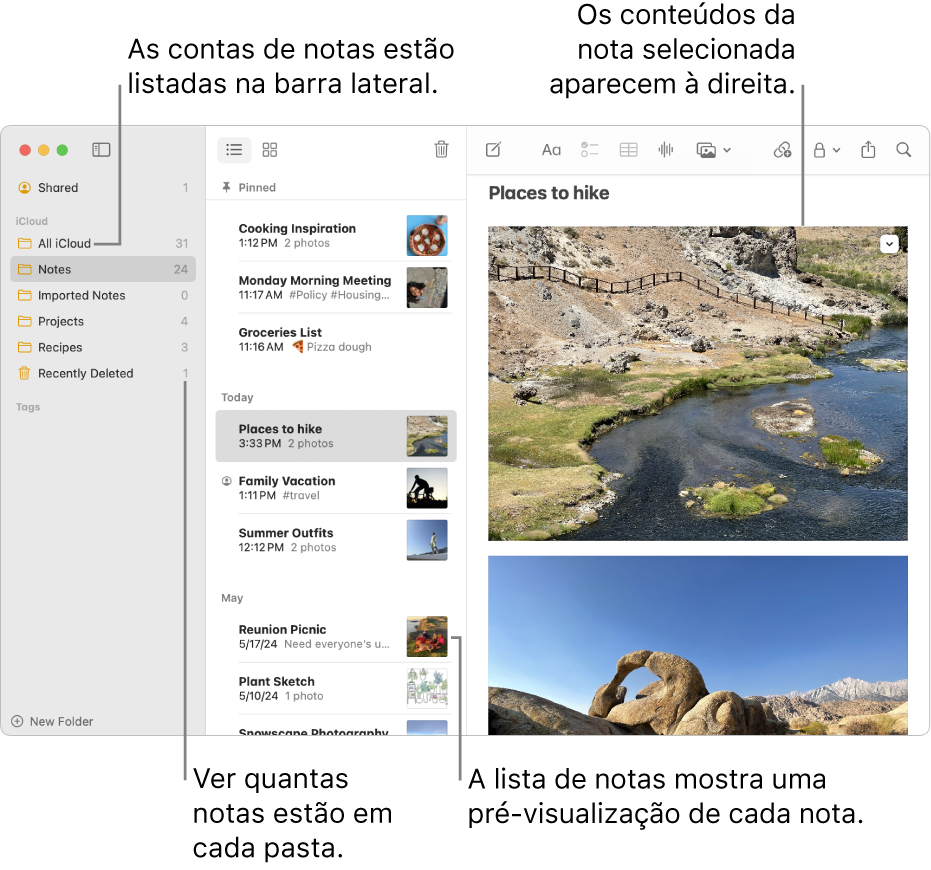Open the Groceries List note
Viewport: 931px width, 870px height.
click(335, 340)
